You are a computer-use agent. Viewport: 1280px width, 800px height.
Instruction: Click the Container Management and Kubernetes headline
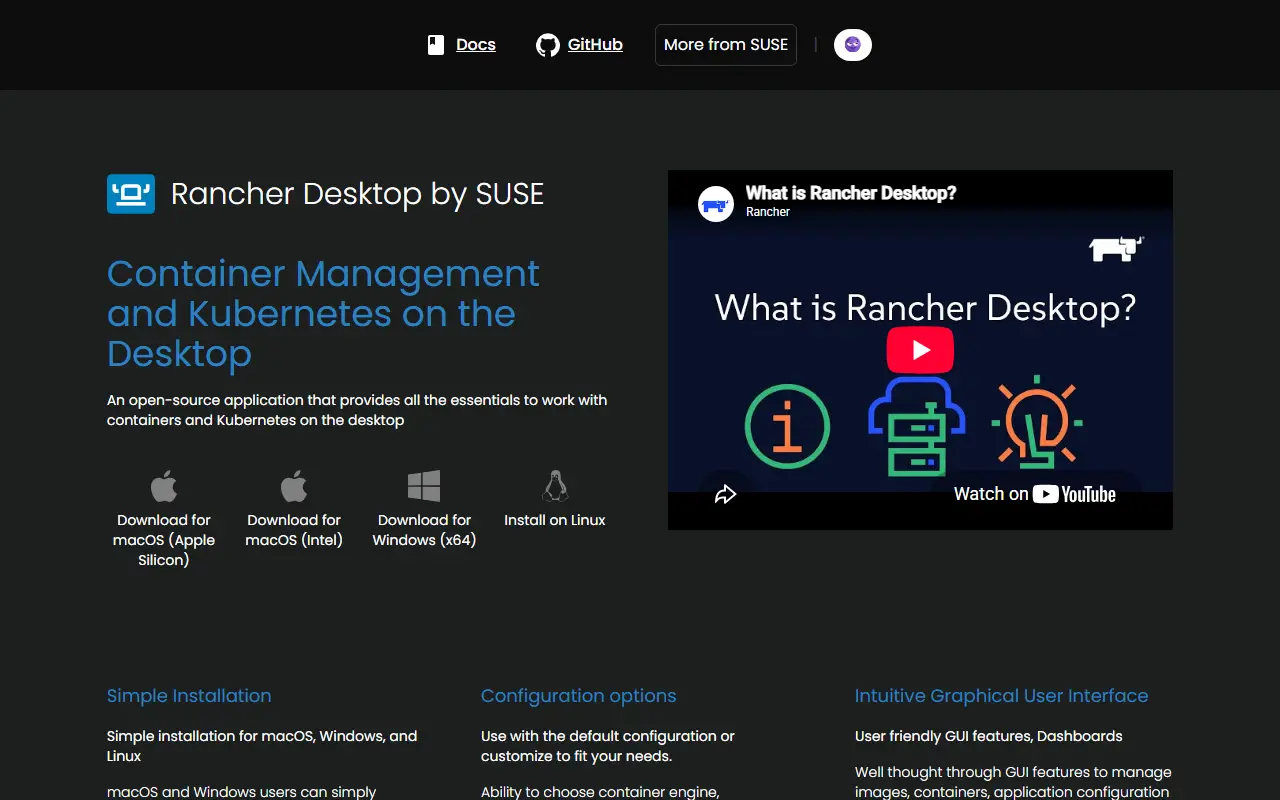click(x=323, y=314)
